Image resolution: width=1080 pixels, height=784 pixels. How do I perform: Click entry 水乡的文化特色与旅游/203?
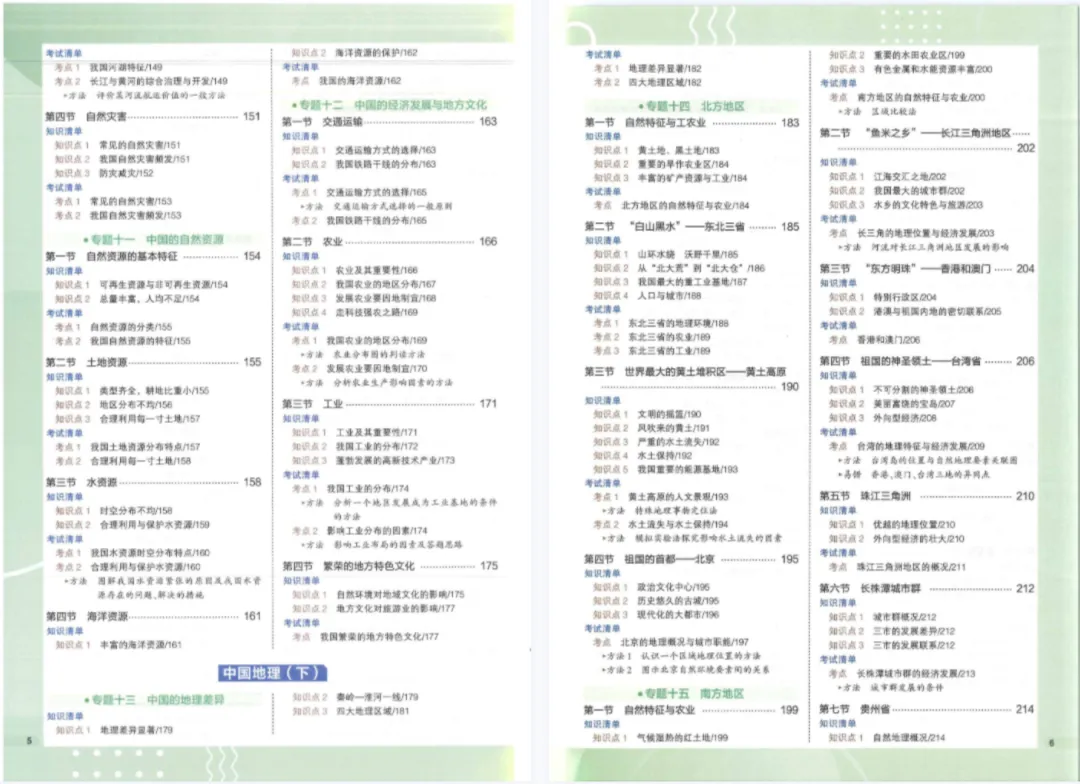(928, 205)
